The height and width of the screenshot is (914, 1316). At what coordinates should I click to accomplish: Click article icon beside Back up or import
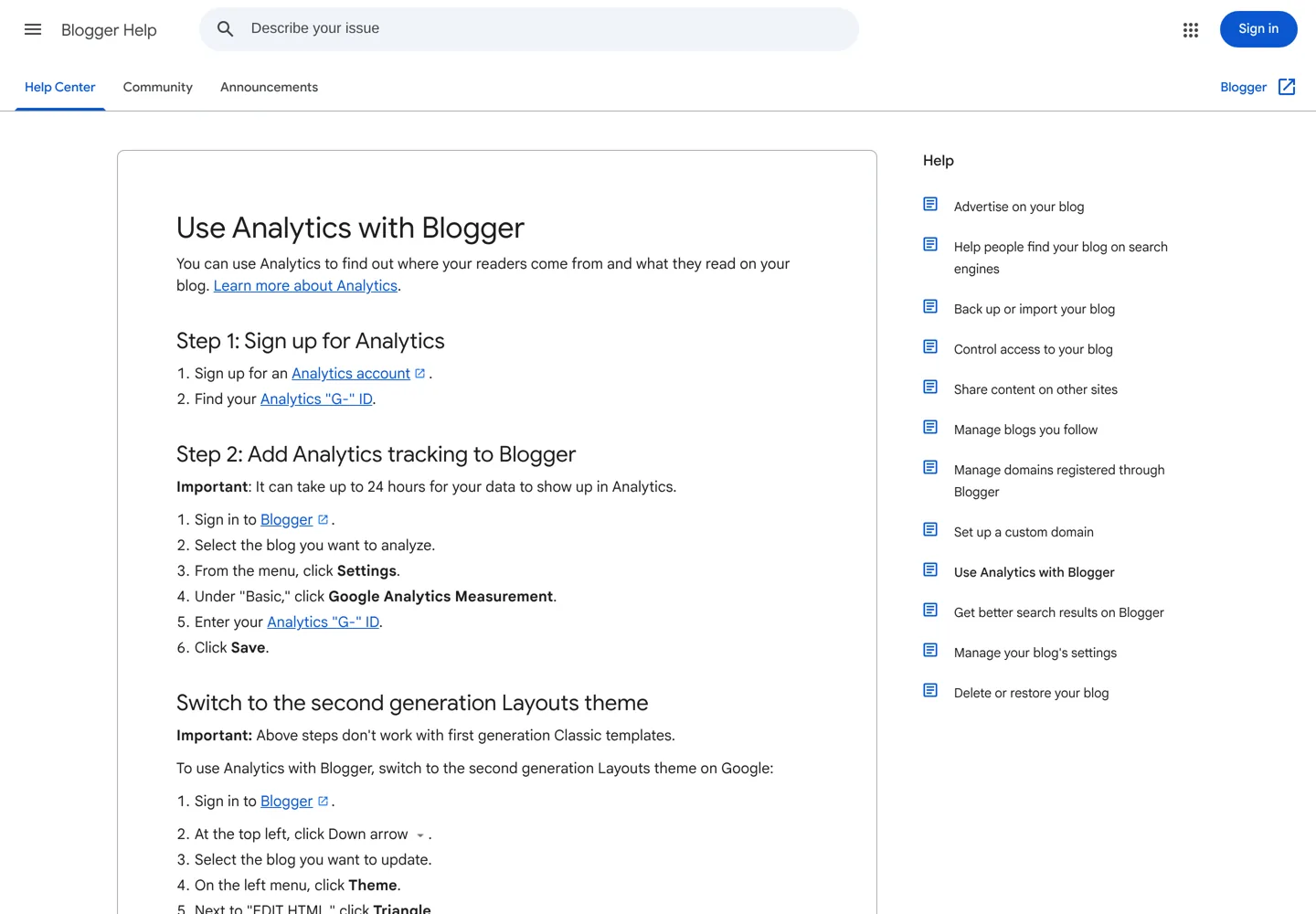[x=930, y=306]
